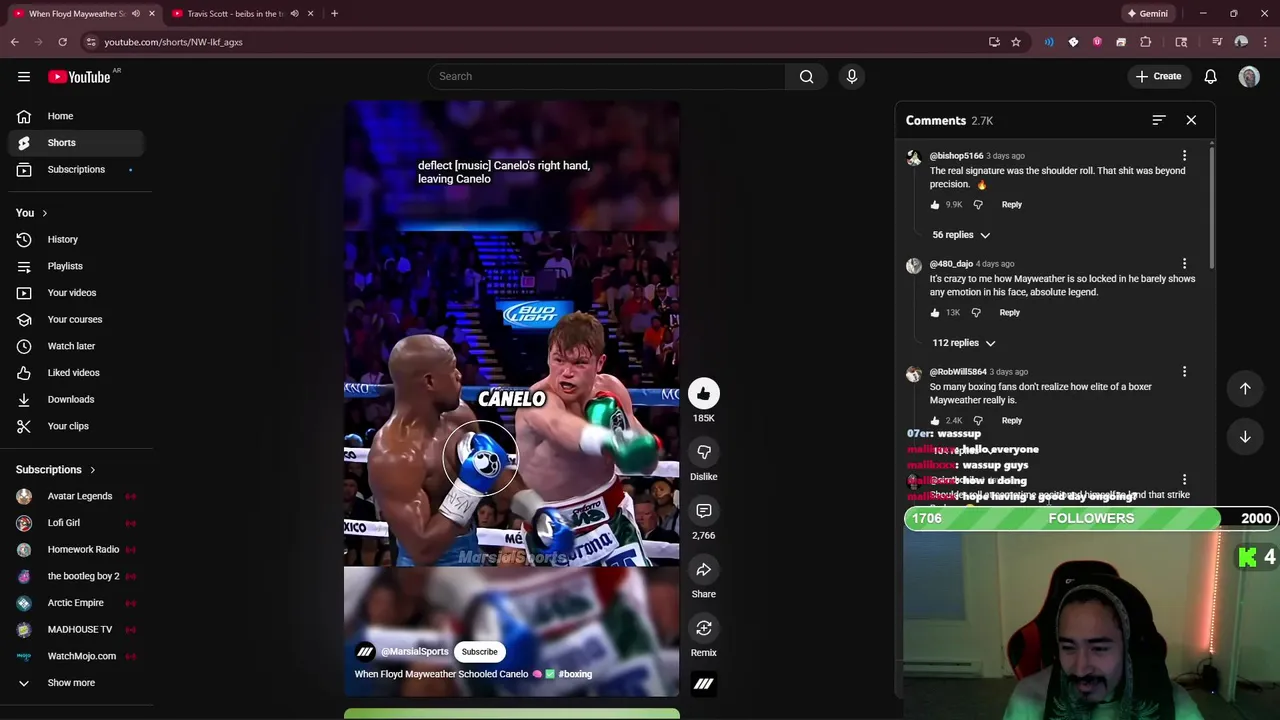
Task: Share this Short
Action: [x=704, y=570]
